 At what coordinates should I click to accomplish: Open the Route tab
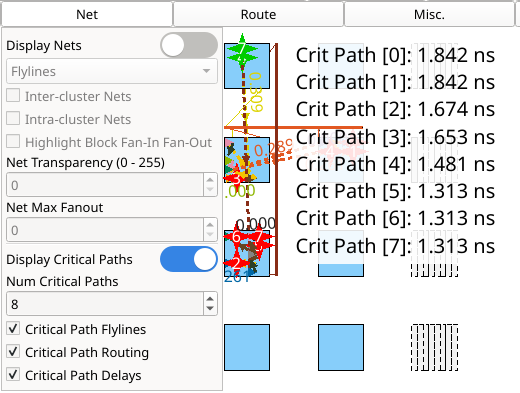coord(258,14)
